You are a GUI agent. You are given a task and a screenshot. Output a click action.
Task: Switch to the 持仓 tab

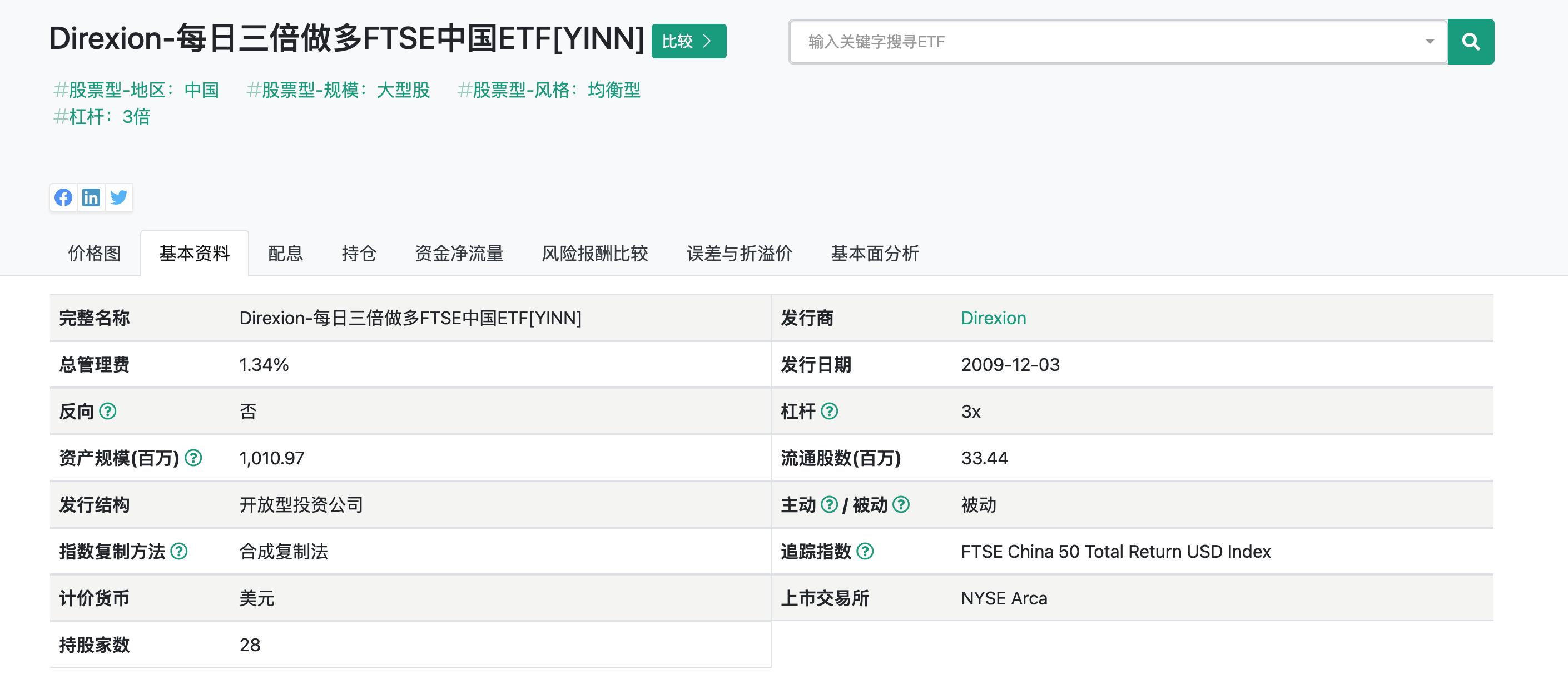point(359,254)
